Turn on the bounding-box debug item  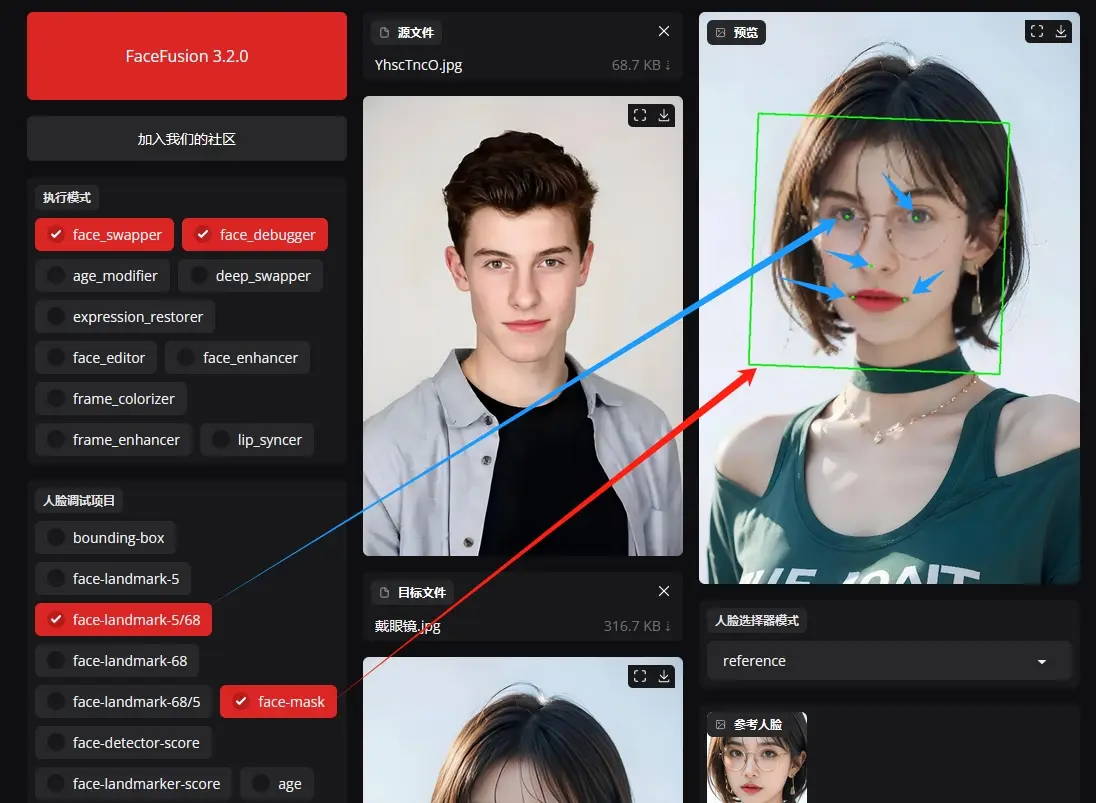(106, 538)
